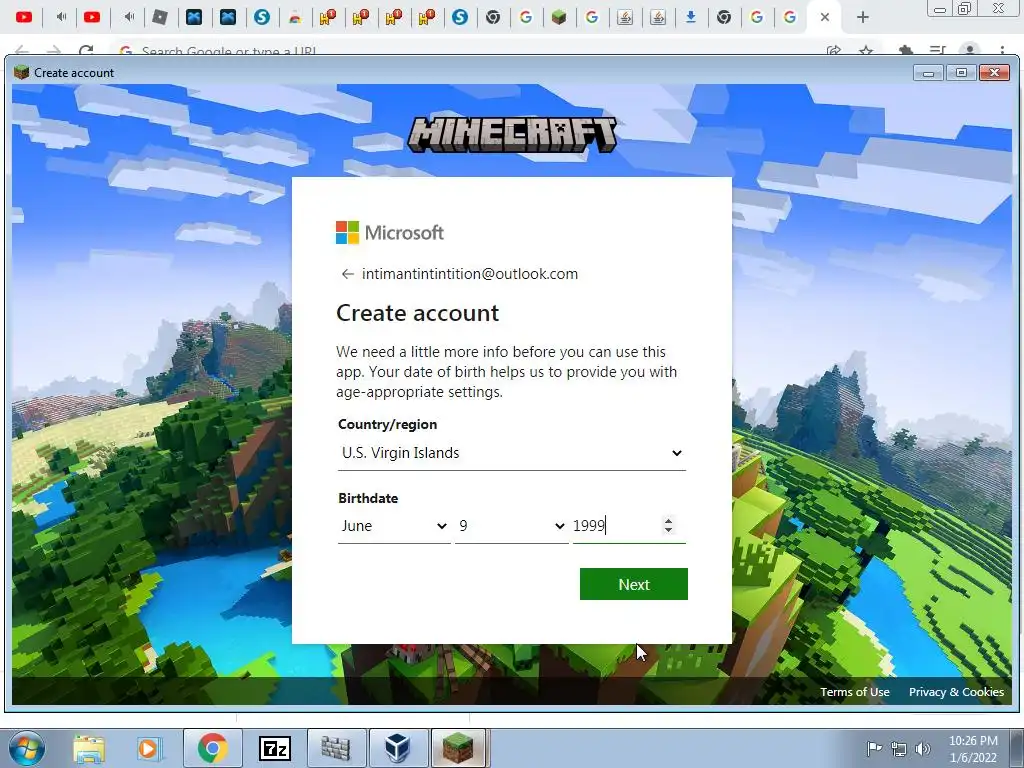Viewport: 1024px width, 768px height.
Task: Open 7-Zip from the taskbar
Action: 274,748
